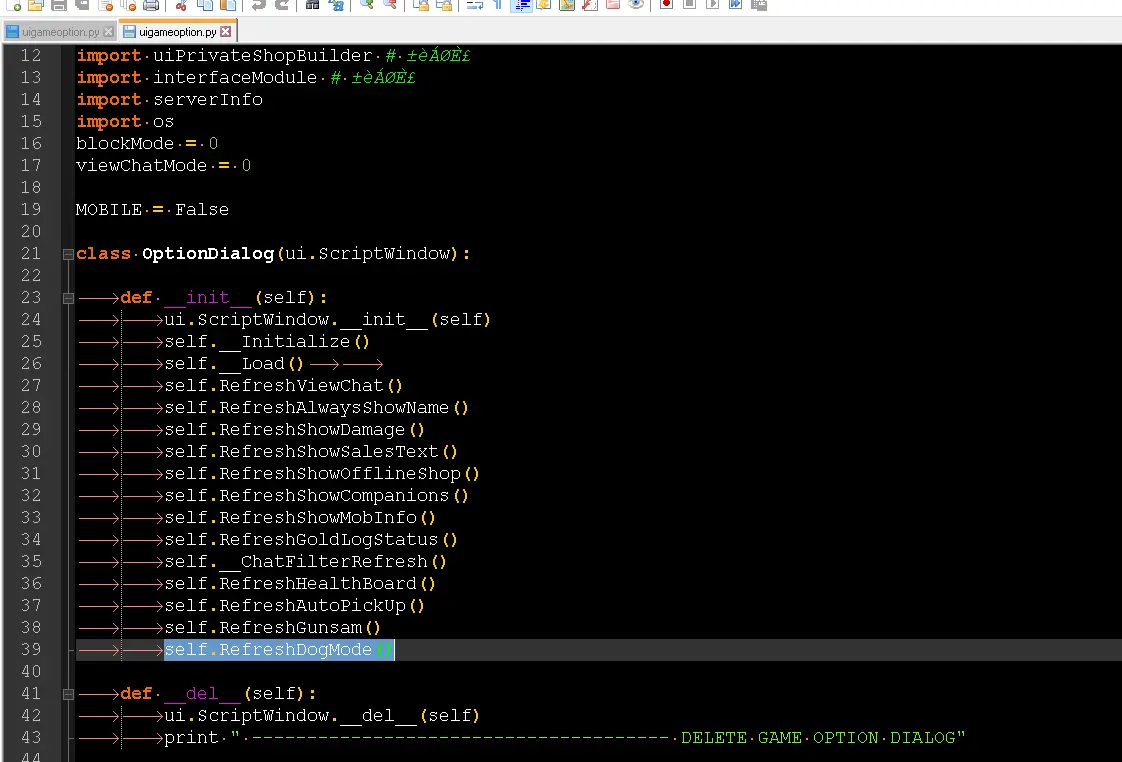Click the Print icon in toolbar
Image resolution: width=1122 pixels, height=762 pixels.
[150, 5]
